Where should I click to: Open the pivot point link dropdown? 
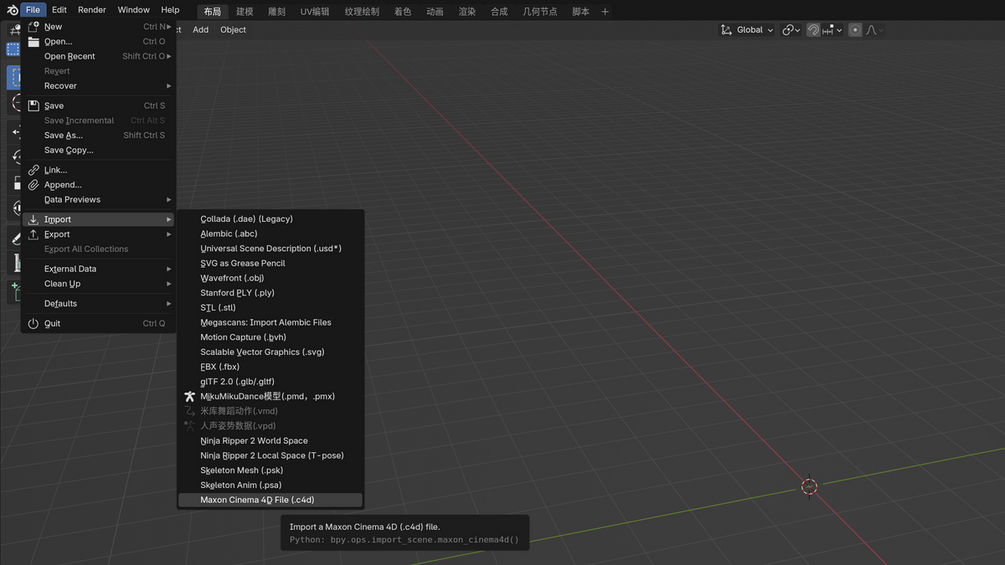tap(791, 30)
